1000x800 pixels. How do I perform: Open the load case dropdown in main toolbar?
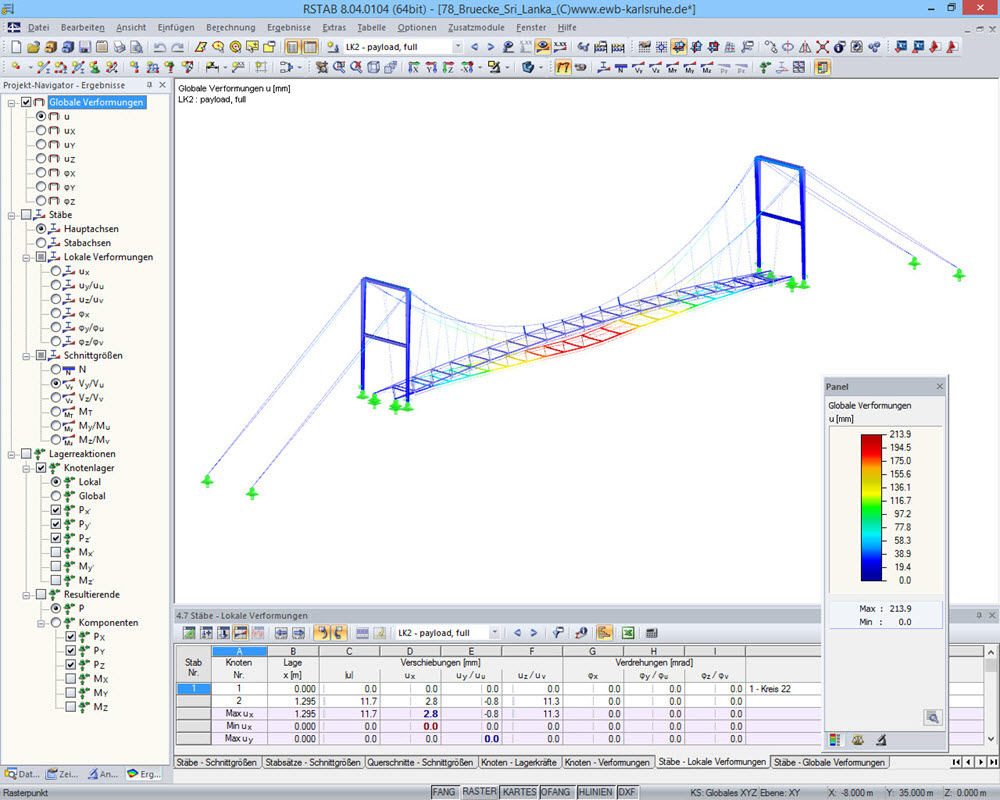pos(457,47)
